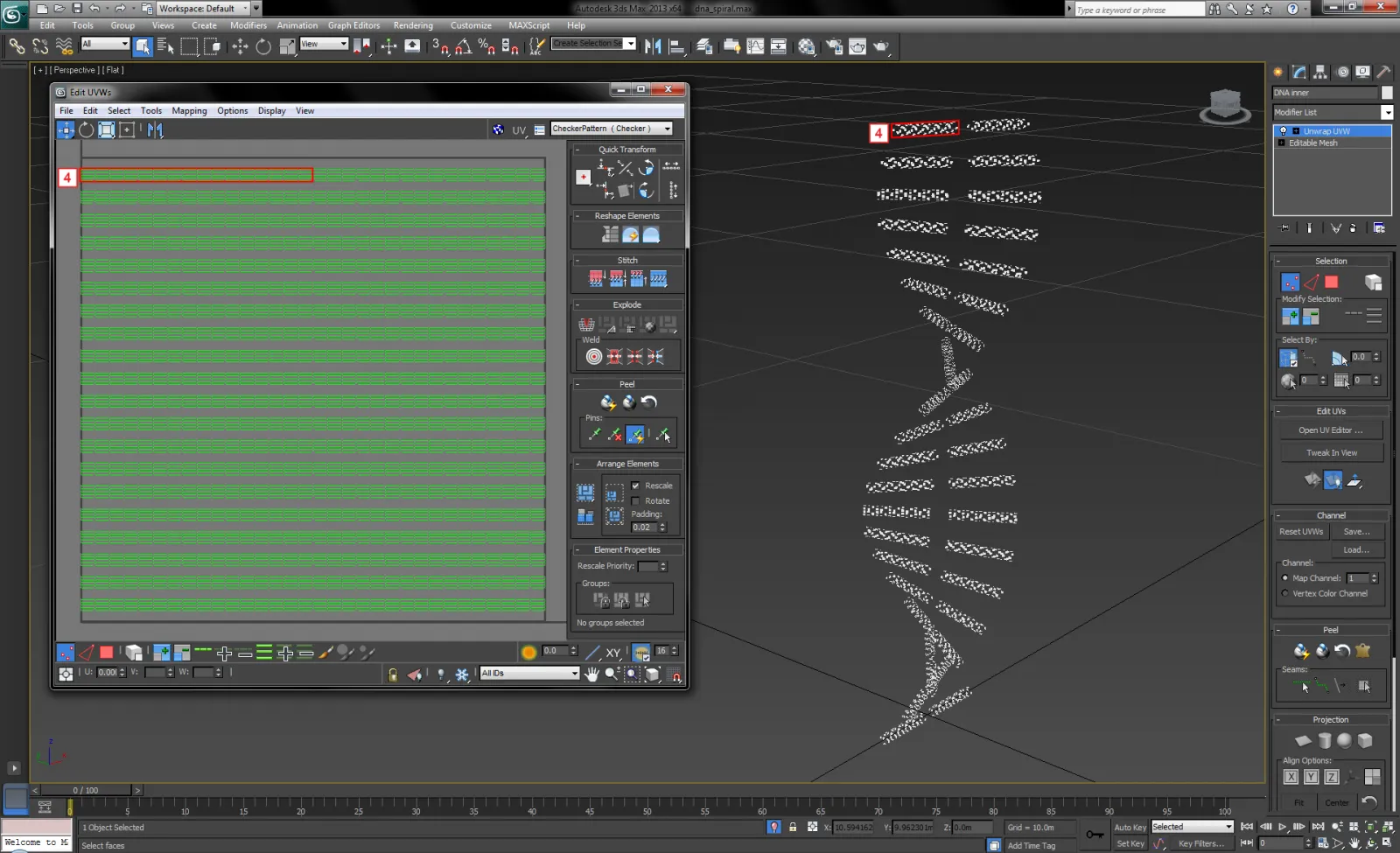This screenshot has width=1400, height=853.
Task: Expand the Modifier List dropdown
Action: (1387, 112)
